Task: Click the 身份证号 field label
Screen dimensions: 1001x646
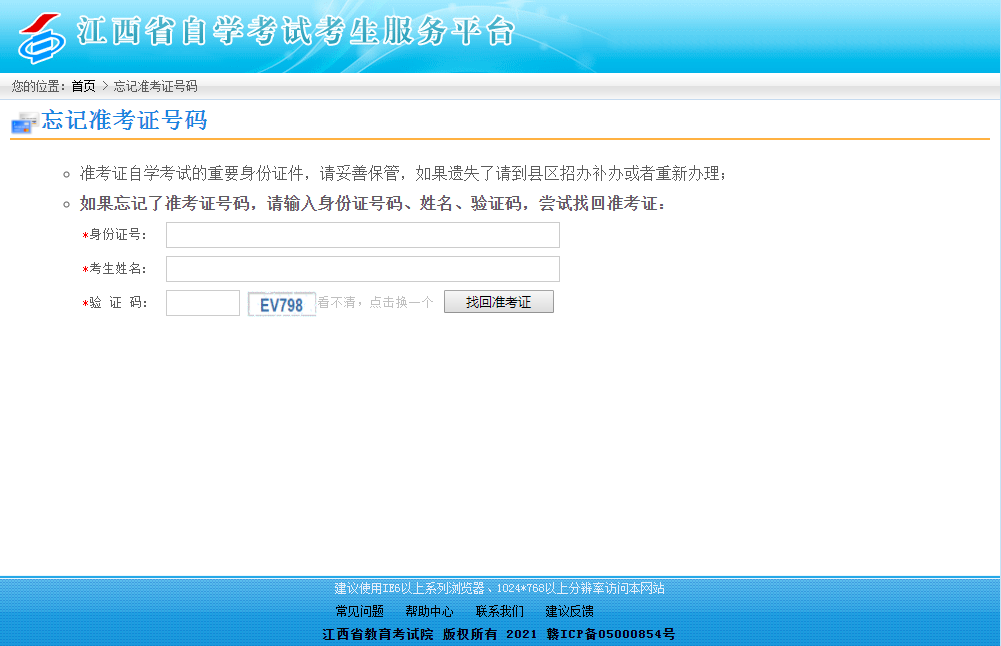Action: pos(118,235)
